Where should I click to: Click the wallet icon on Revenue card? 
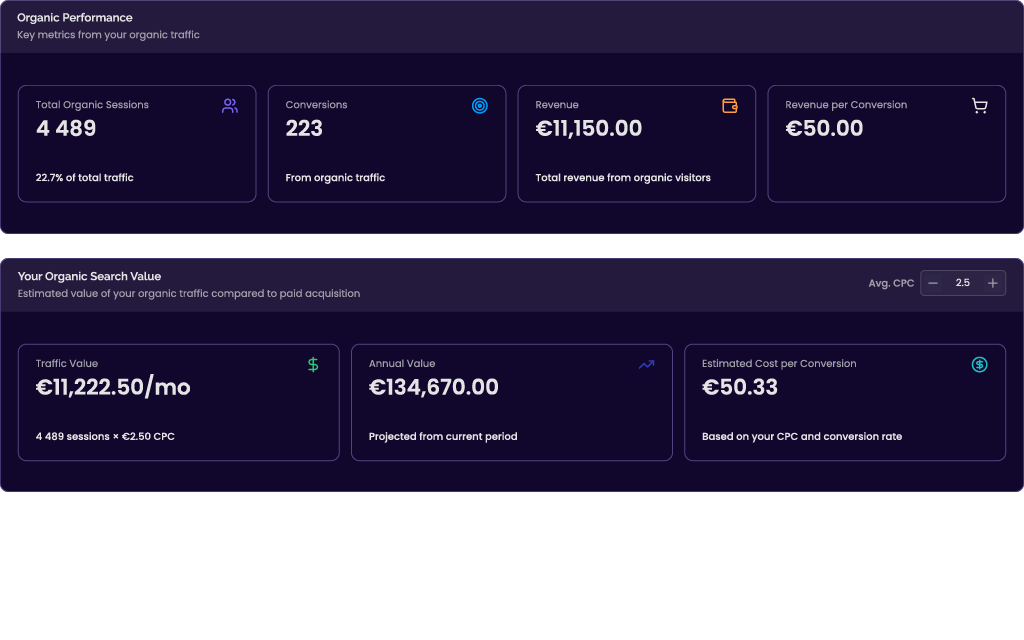729,106
